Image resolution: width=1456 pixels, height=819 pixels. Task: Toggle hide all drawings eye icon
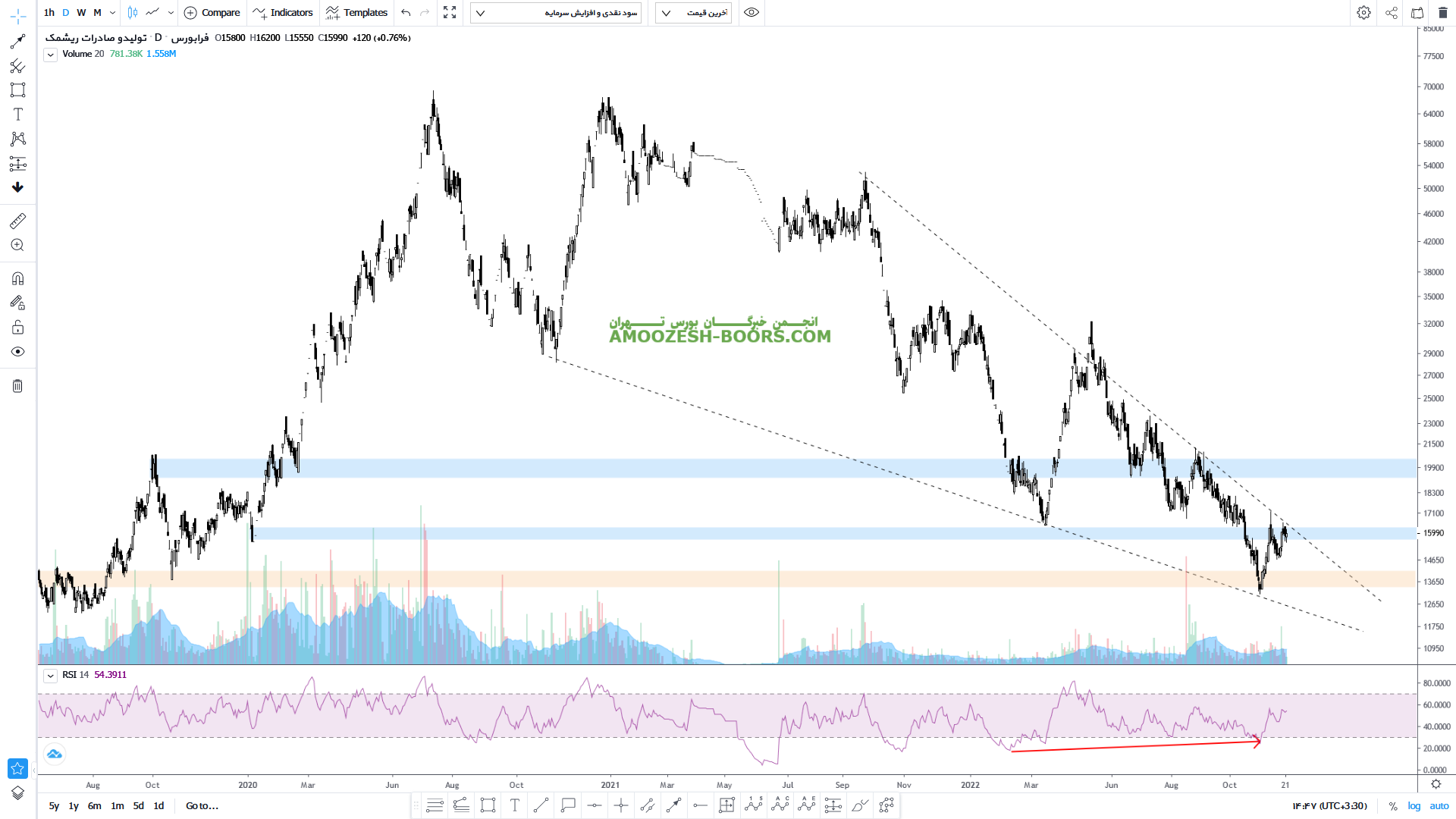tap(17, 352)
